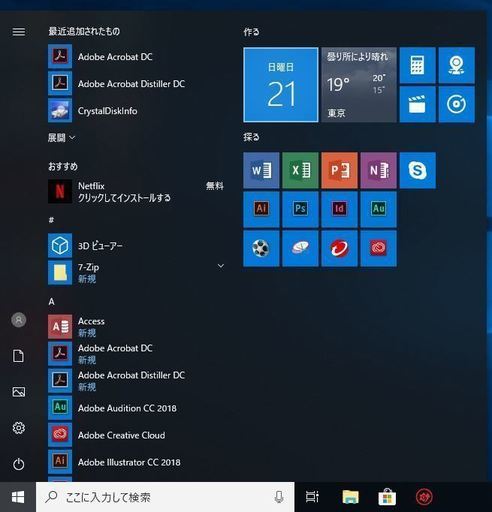Launch CrystalDiskInfo from recently added
The height and width of the screenshot is (512, 492).
tap(137, 110)
